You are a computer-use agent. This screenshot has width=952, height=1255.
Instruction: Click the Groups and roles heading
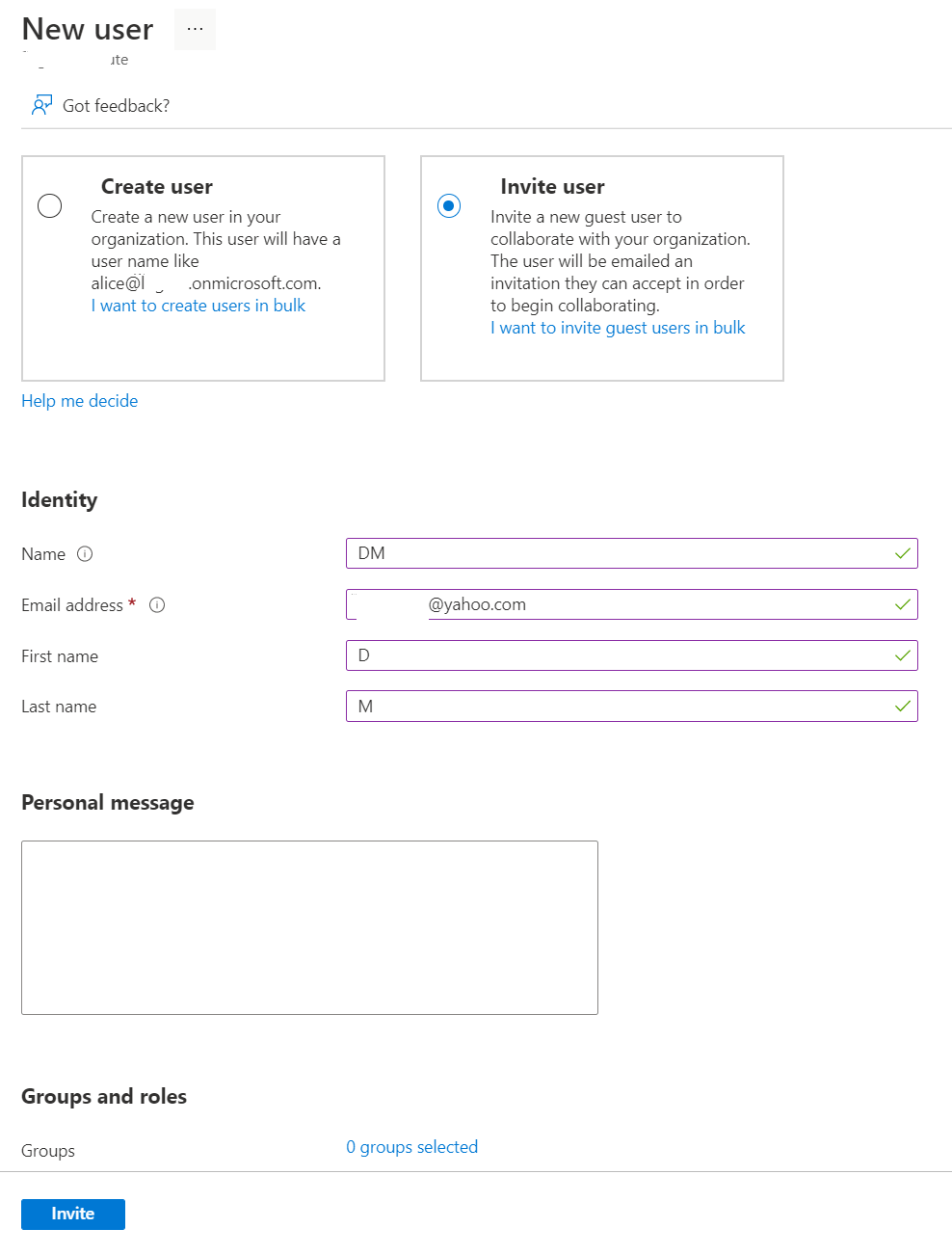[104, 1096]
